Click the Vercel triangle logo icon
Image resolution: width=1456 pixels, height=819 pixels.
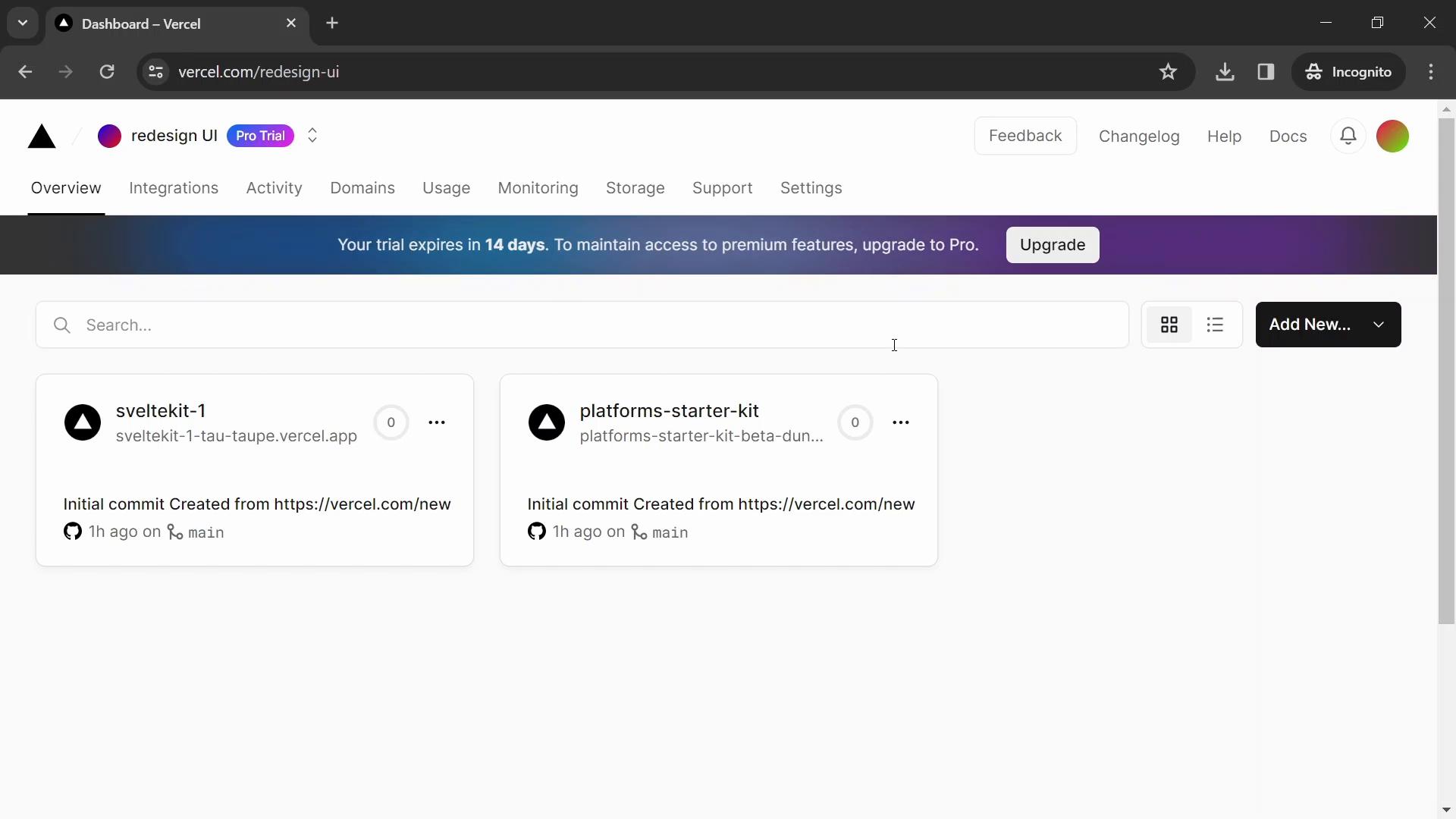(41, 135)
